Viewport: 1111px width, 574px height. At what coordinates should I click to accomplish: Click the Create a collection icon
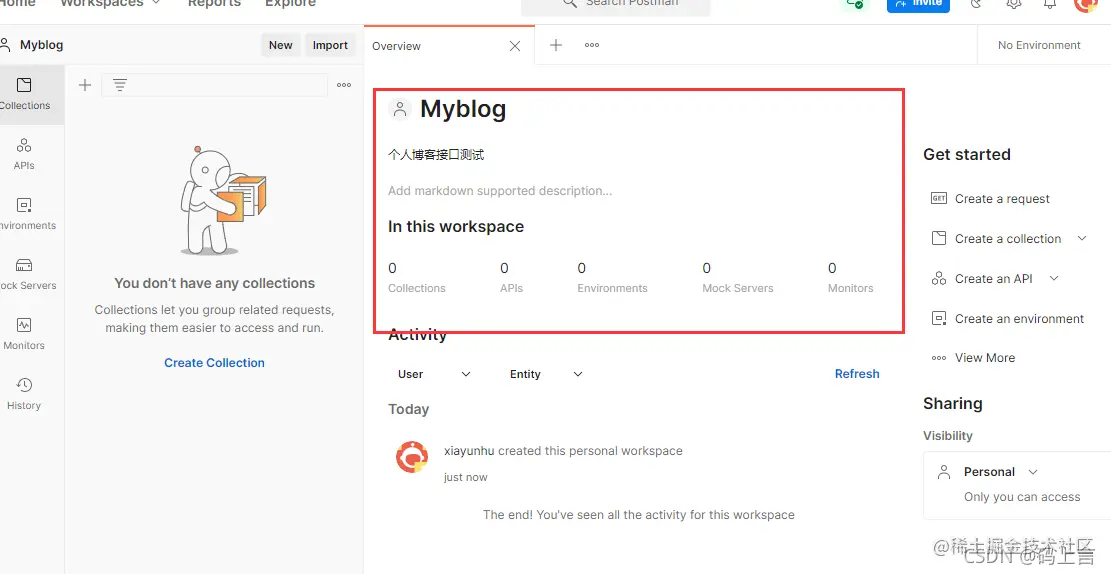coord(939,238)
